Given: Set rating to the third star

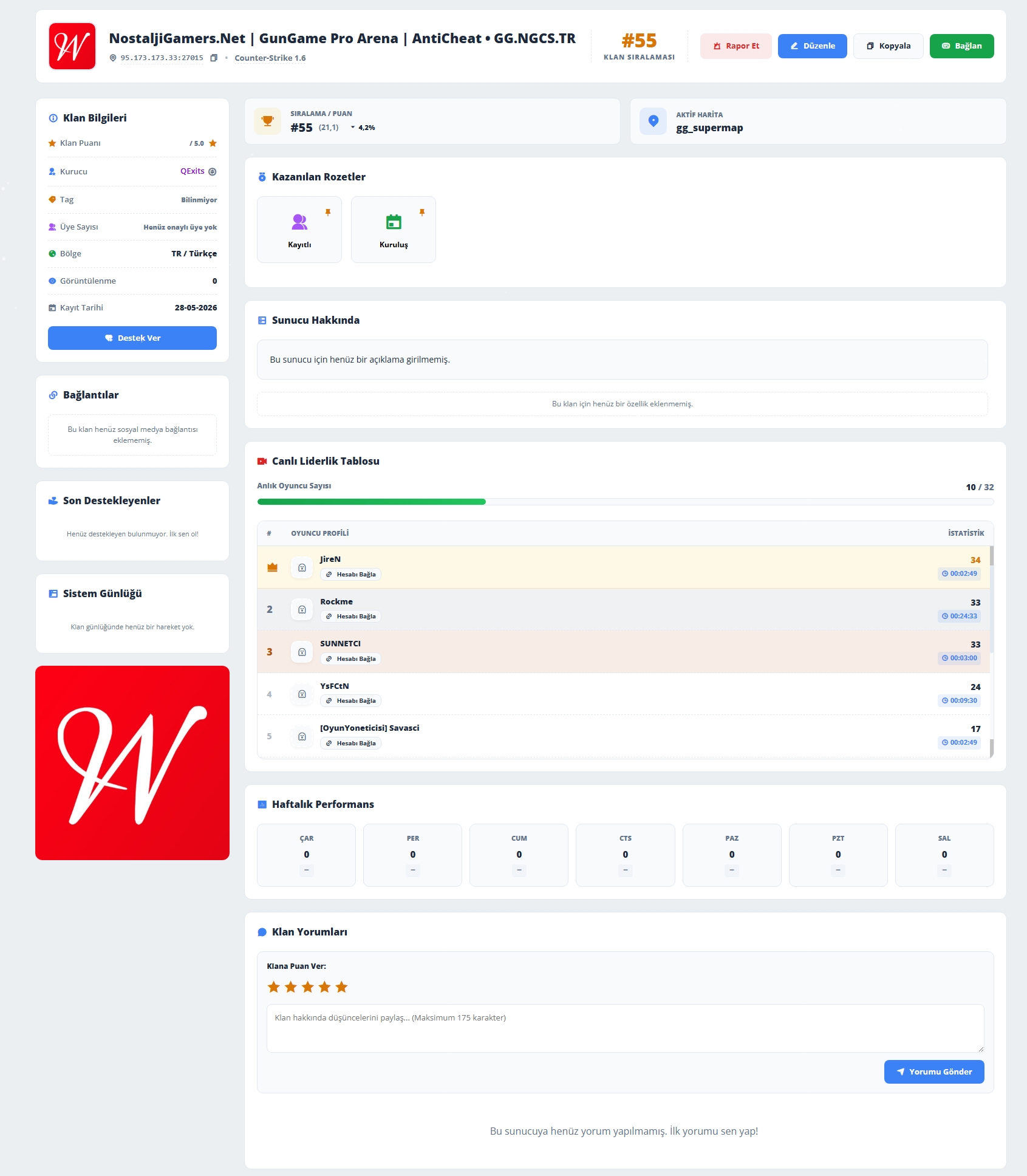Looking at the screenshot, I should (x=308, y=987).
